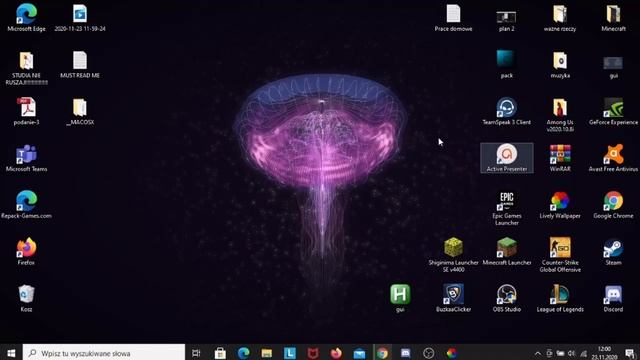Select the WinRAR shortcut

click(x=560, y=158)
